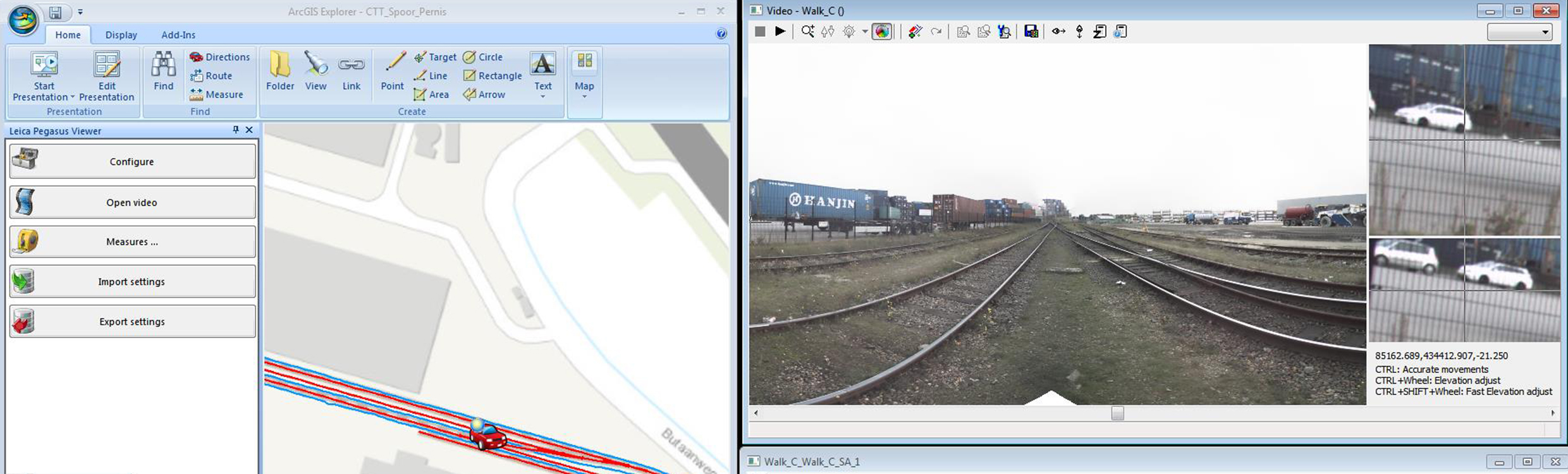Viewport: 1568px width, 474px height.
Task: Select the zoom magnifier tool
Action: [x=807, y=32]
